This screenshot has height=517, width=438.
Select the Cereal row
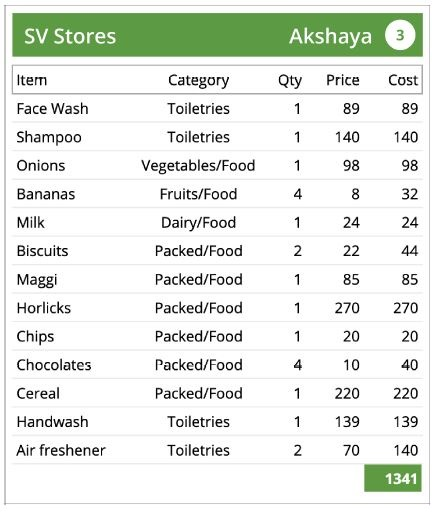click(217, 393)
